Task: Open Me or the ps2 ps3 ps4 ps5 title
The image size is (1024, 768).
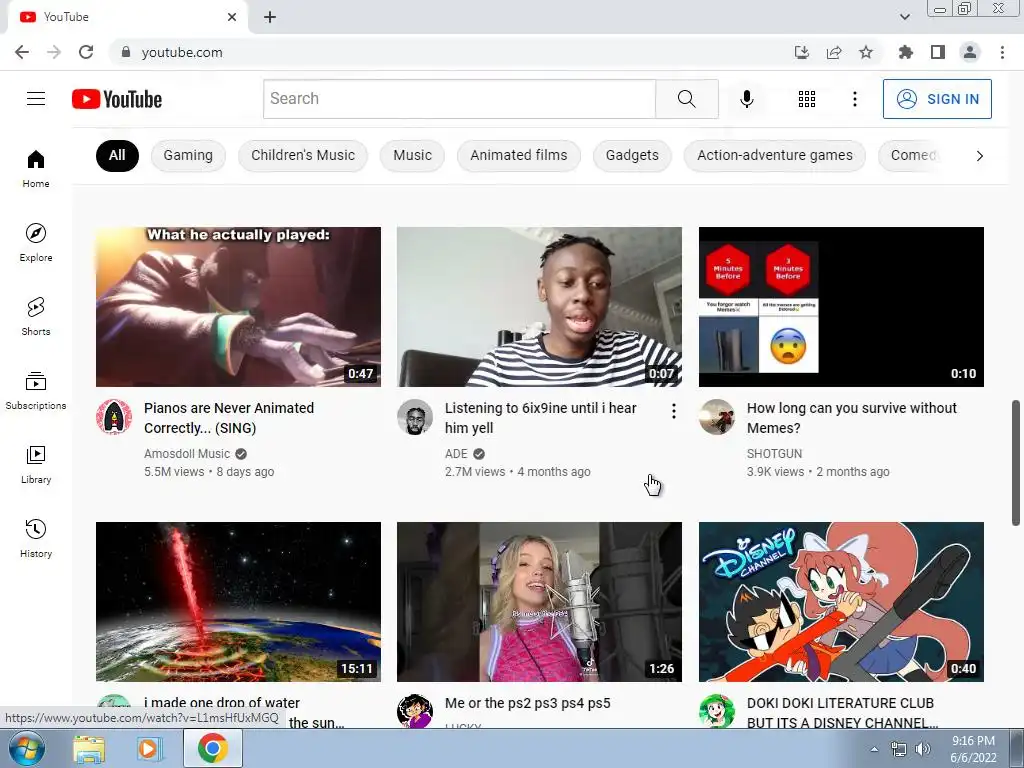Action: click(x=528, y=703)
